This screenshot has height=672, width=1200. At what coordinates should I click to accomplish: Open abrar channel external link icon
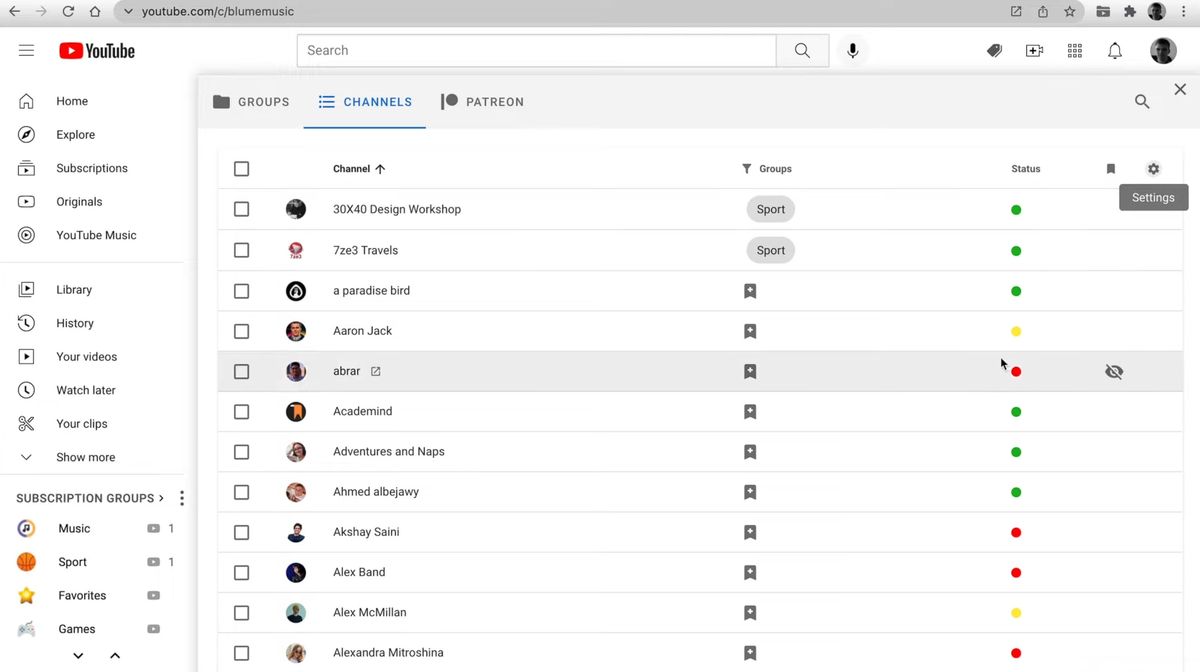(376, 372)
